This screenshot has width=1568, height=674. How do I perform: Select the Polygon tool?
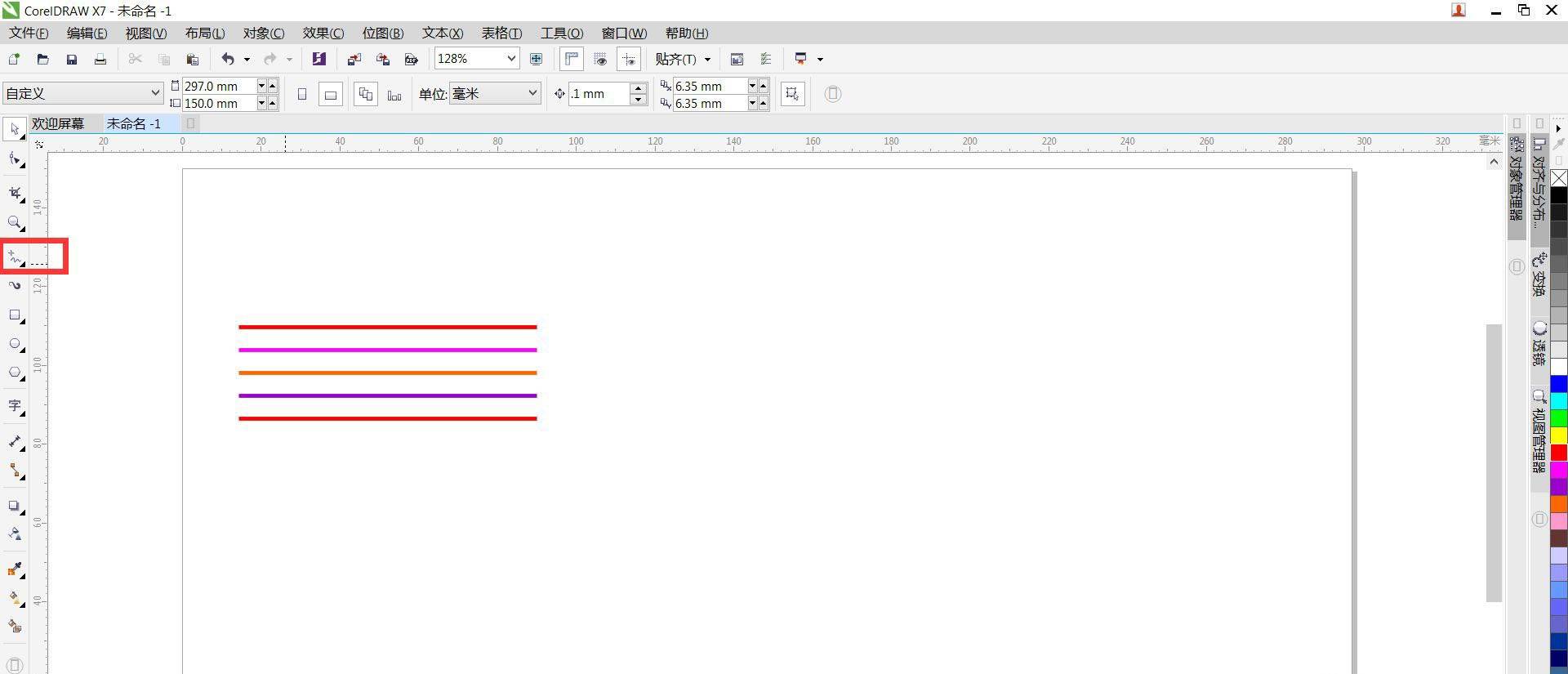click(15, 373)
